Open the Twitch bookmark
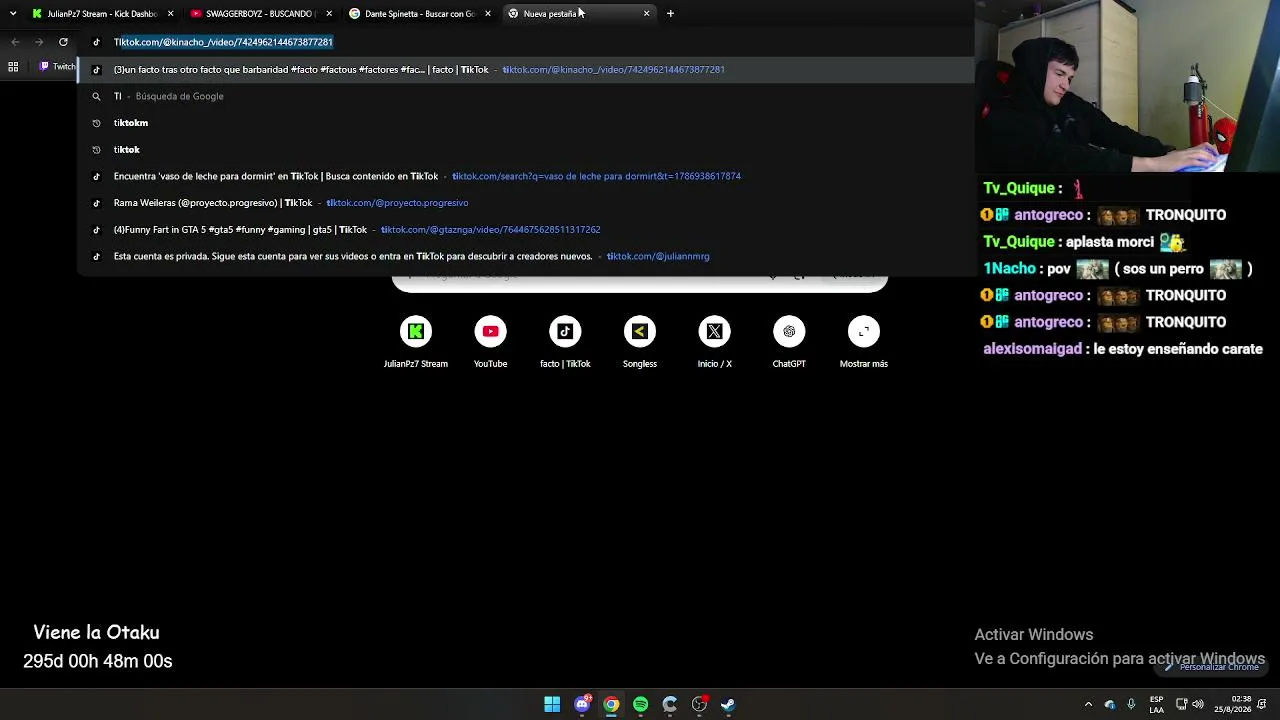1280x720 pixels. pos(58,67)
